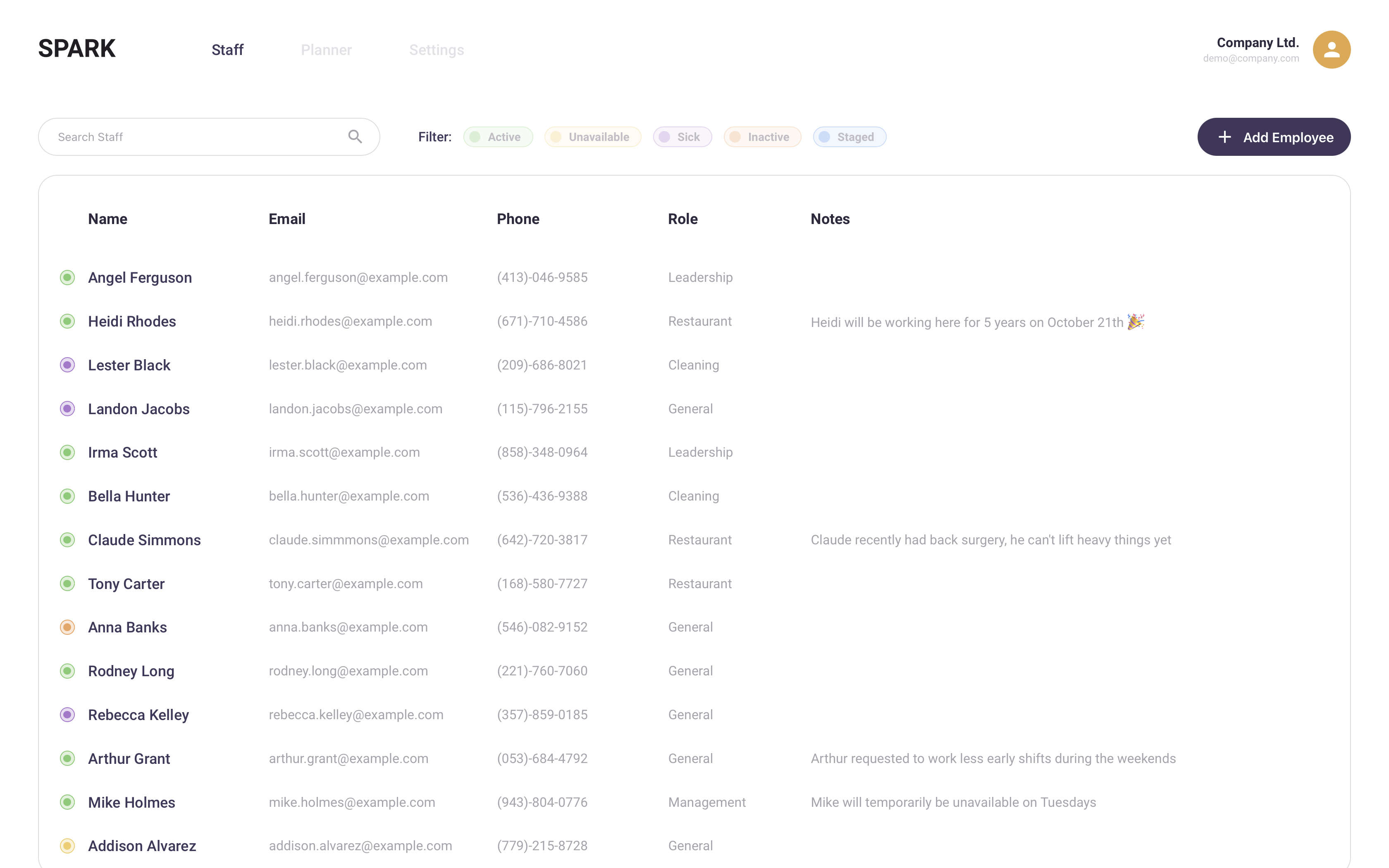Click the SPARK logo
Viewport: 1389px width, 868px height.
point(77,49)
